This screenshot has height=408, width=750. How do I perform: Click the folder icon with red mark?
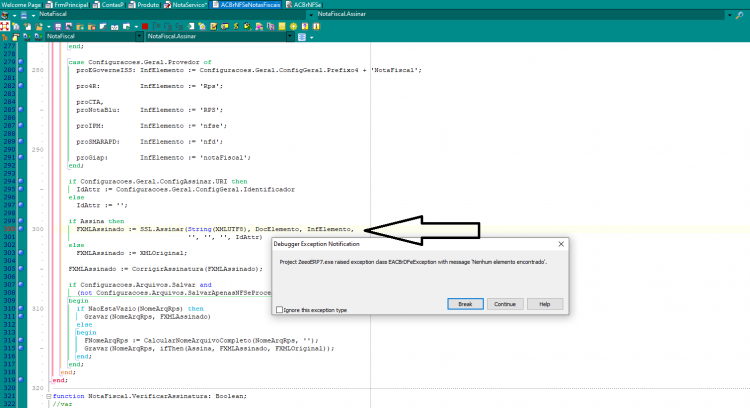pyautogui.click(x=91, y=26)
